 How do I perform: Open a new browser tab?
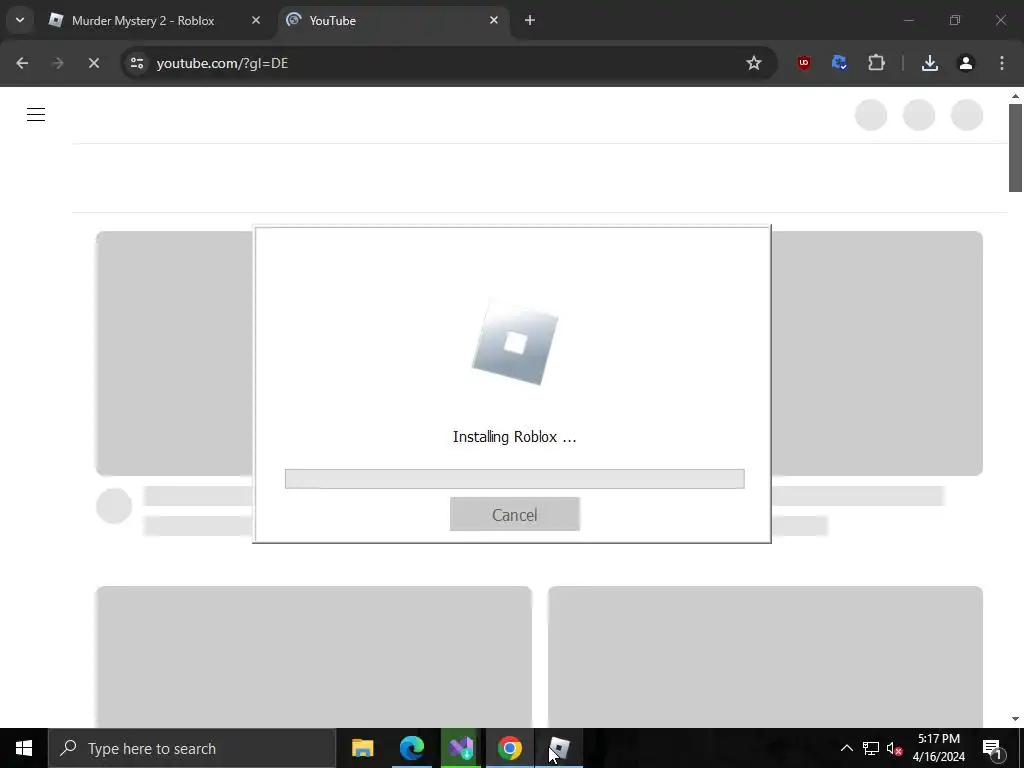click(530, 20)
